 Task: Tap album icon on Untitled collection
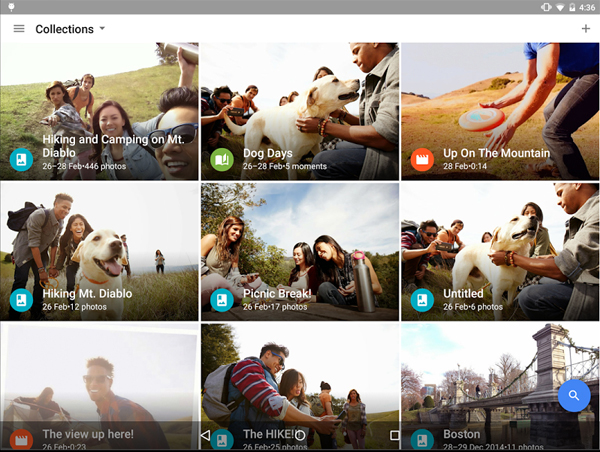pos(422,299)
